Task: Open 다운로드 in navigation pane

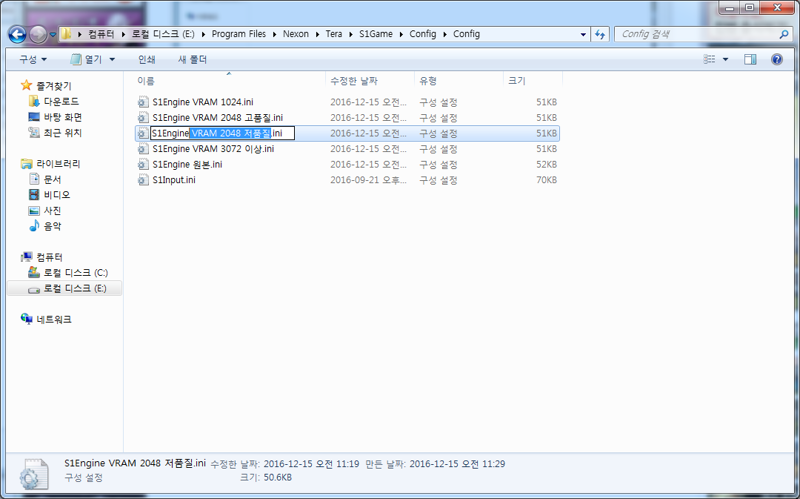Action: tap(61, 102)
